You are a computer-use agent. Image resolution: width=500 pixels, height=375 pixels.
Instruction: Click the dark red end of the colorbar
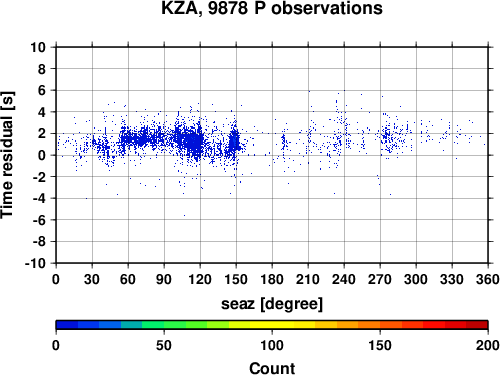[x=477, y=325]
